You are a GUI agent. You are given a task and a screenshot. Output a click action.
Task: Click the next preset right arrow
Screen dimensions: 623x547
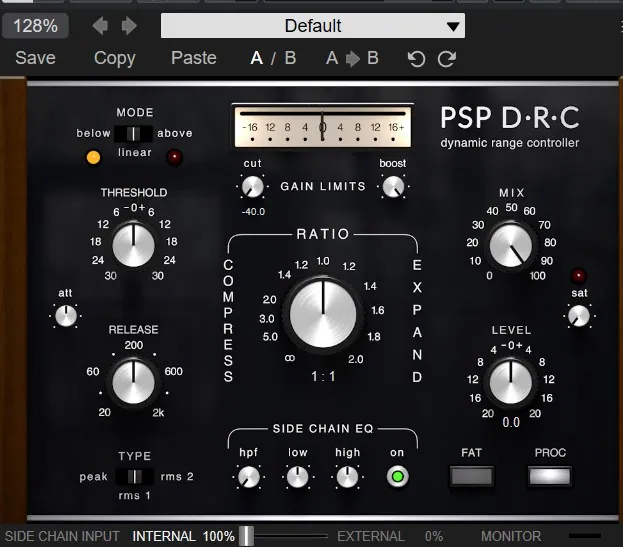[x=129, y=26]
